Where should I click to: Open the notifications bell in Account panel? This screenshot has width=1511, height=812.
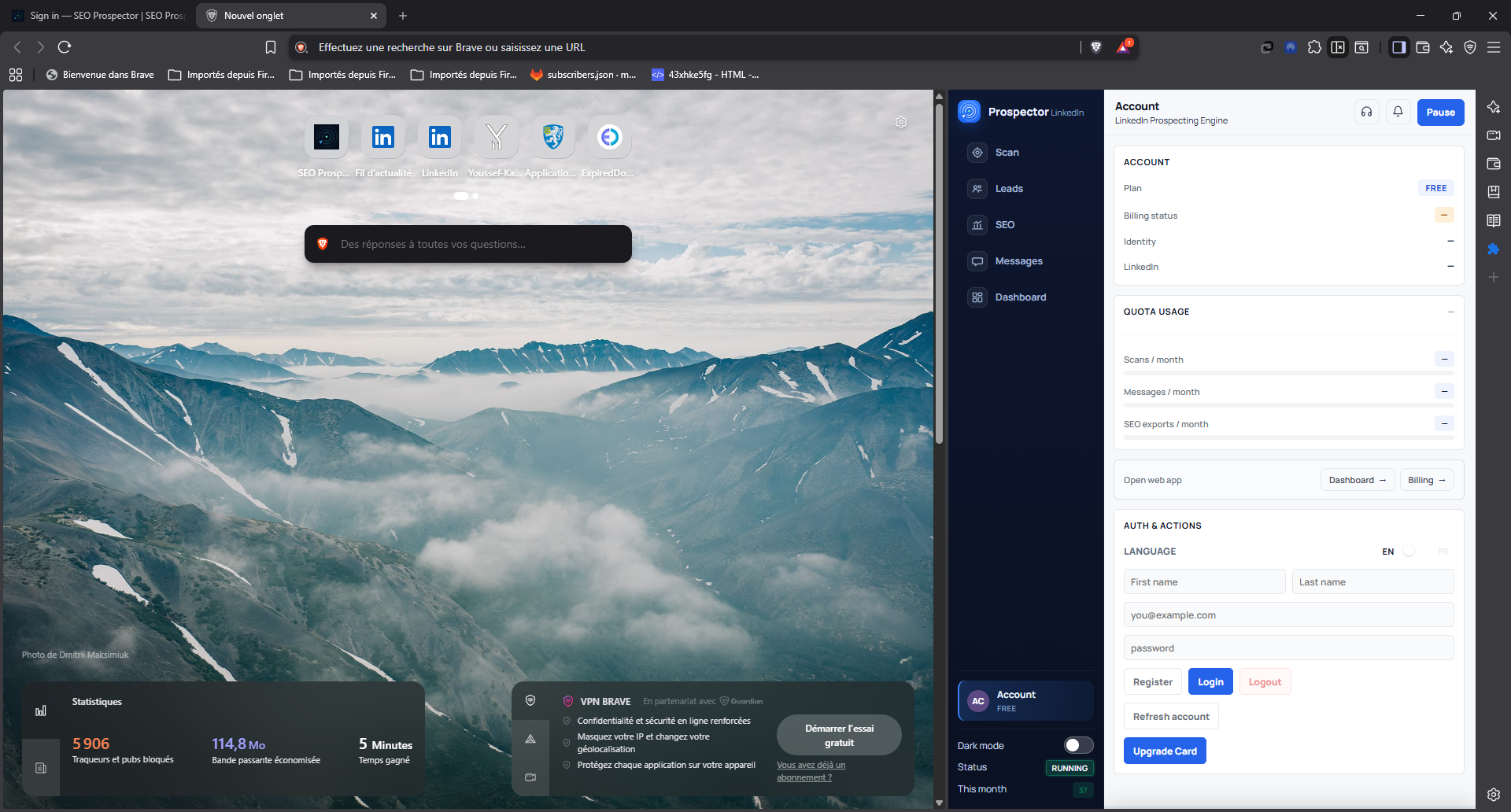(x=1398, y=112)
